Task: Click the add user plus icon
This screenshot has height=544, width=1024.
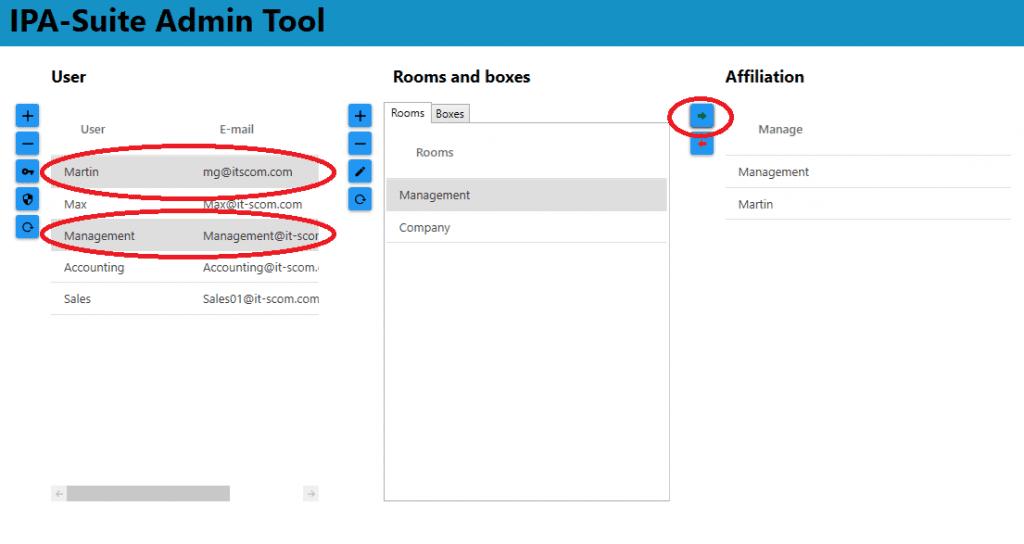Action: tap(27, 116)
